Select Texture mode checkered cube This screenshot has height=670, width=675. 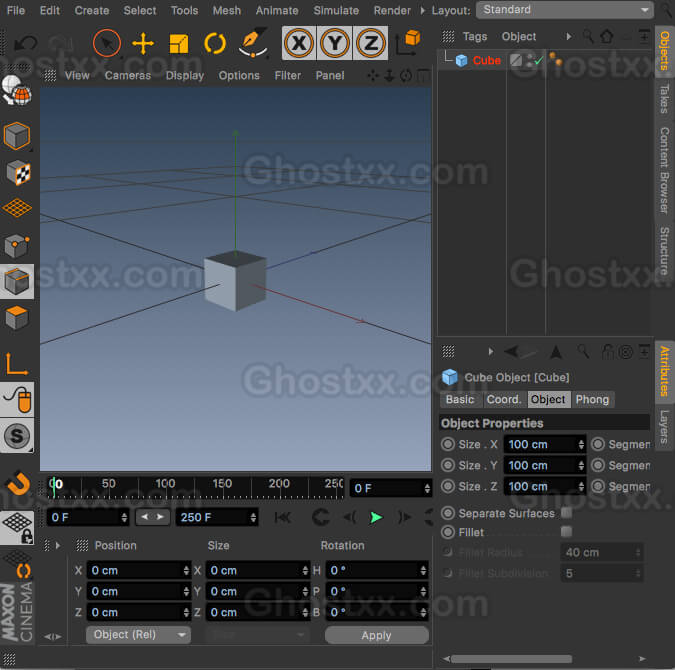tap(18, 173)
